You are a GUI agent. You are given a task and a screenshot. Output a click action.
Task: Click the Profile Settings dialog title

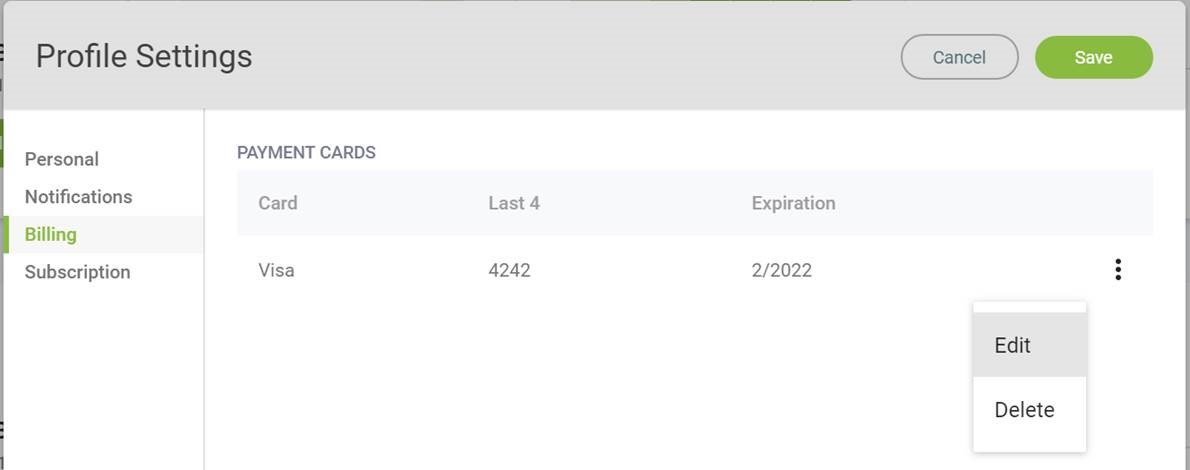144,57
